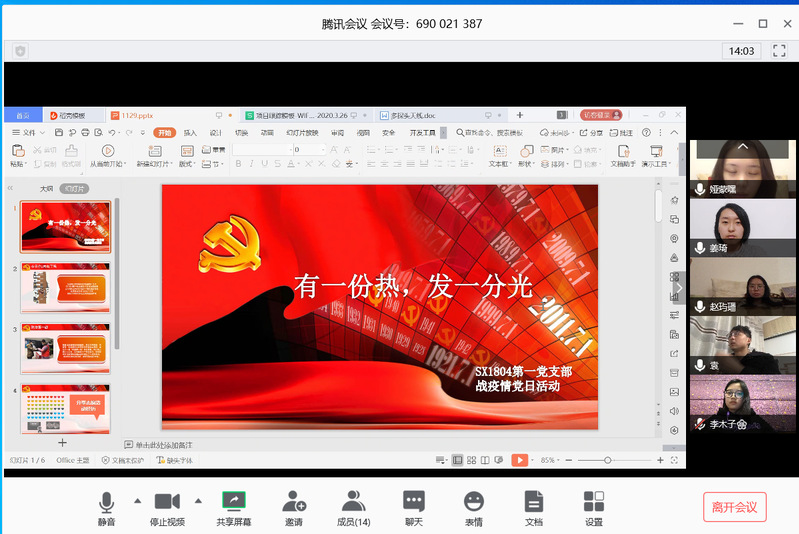Open the 聊天 chat panel
The image size is (799, 534).
(414, 507)
